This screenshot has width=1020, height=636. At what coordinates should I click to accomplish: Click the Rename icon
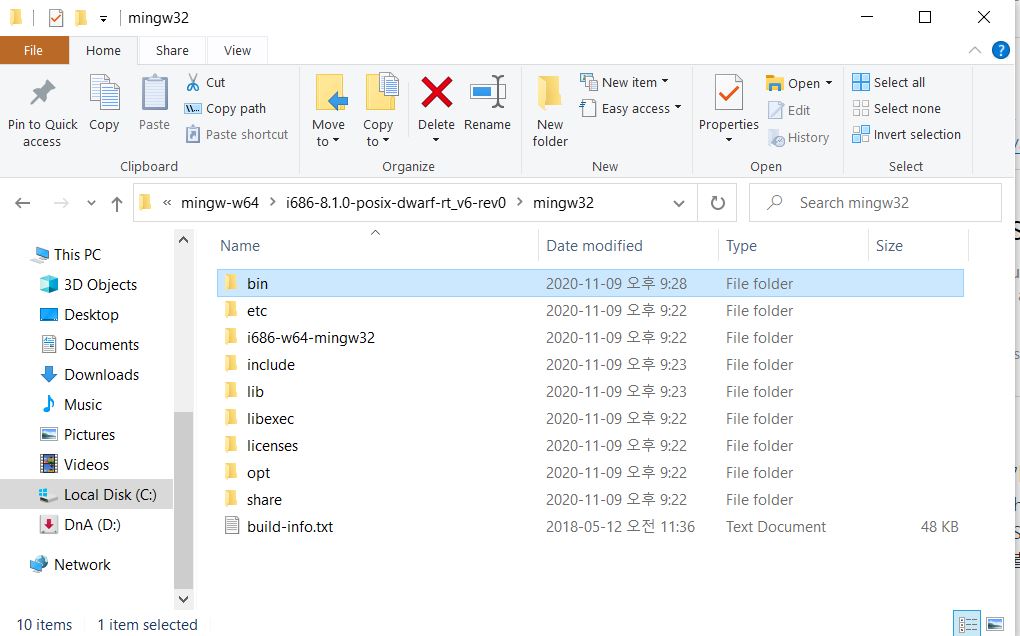click(x=488, y=92)
